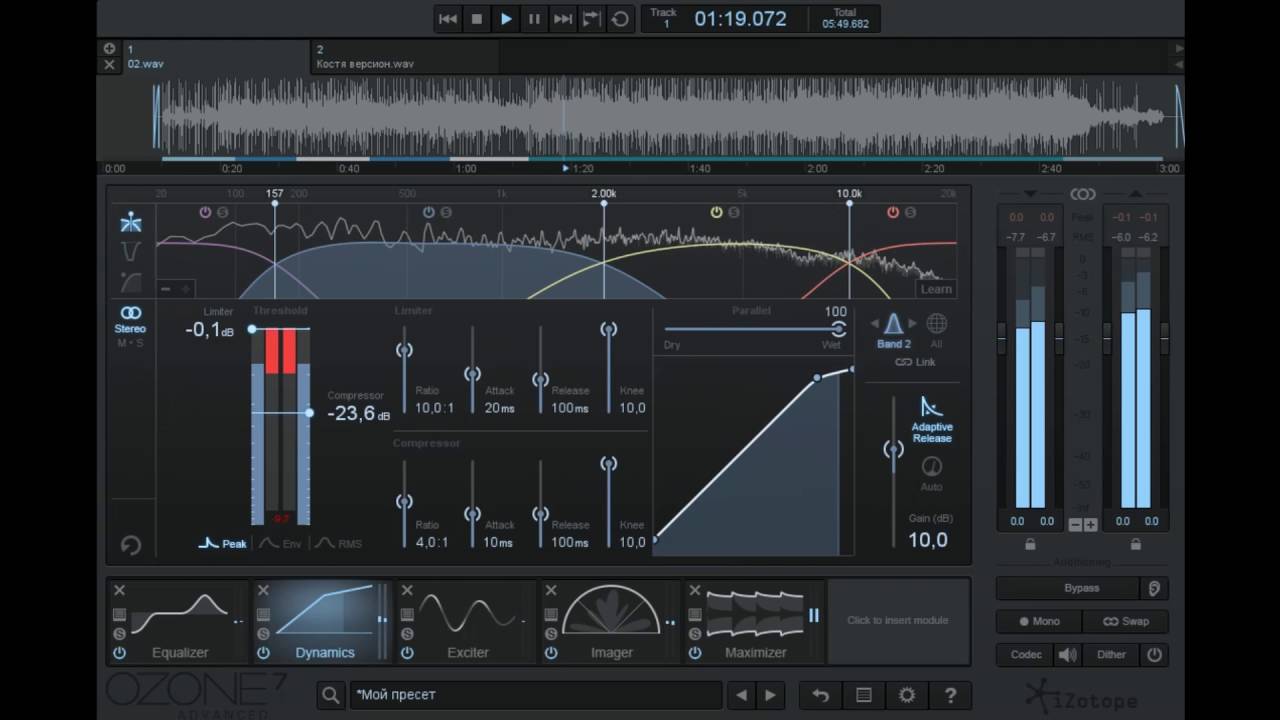The image size is (1280, 720).
Task: Solo band 2 beside the blue power icon
Action: [446, 212]
